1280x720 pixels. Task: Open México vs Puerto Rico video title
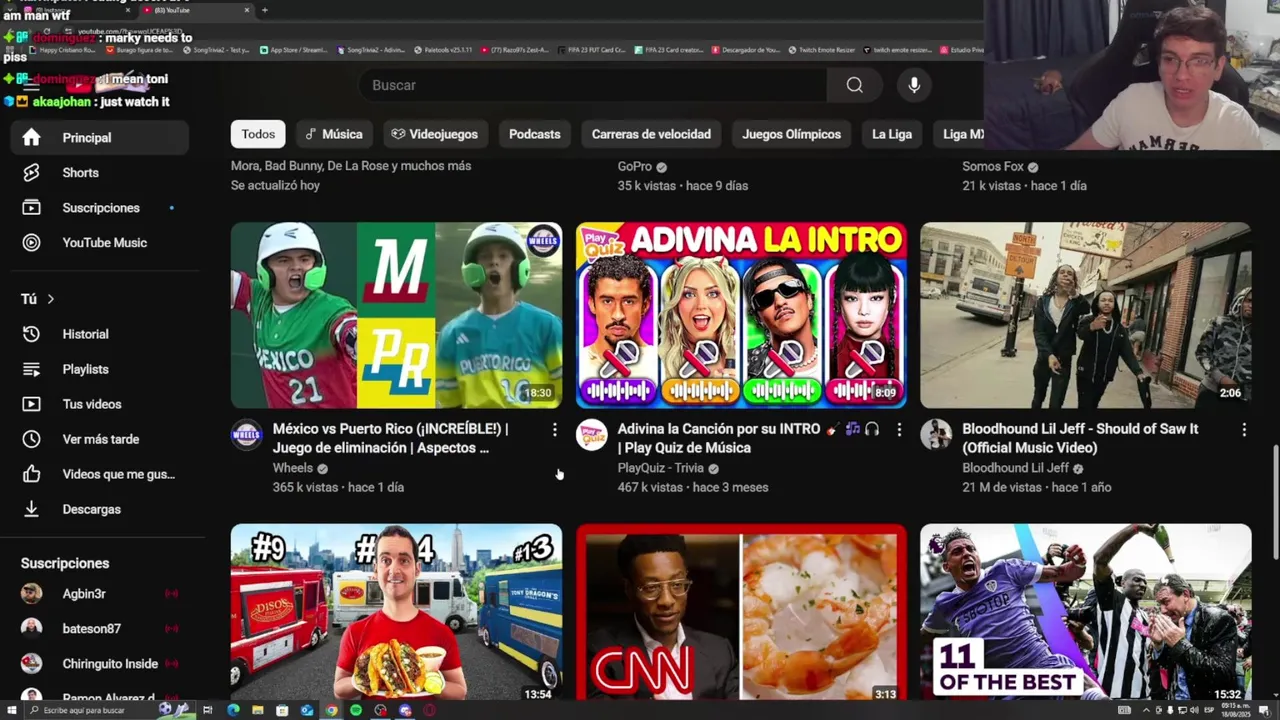pyautogui.click(x=390, y=438)
